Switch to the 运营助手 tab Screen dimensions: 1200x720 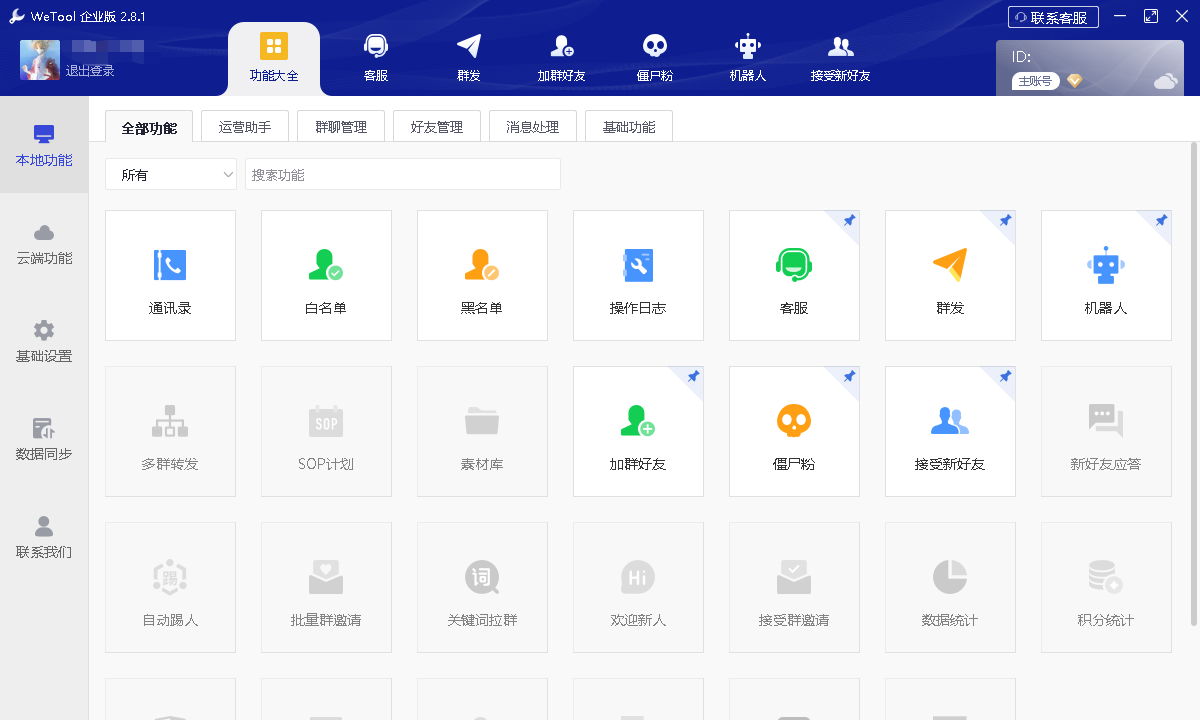pyautogui.click(x=244, y=125)
